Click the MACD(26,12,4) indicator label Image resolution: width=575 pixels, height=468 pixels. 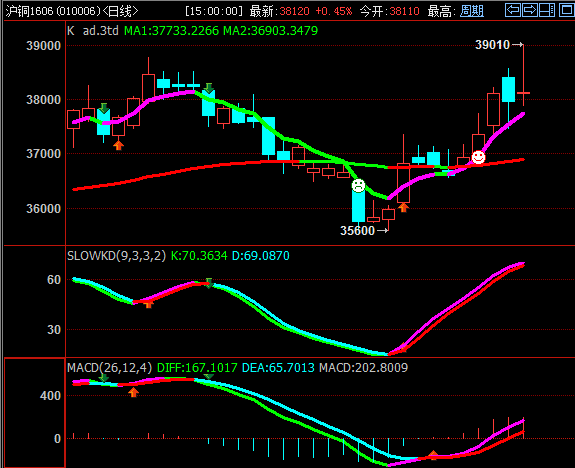point(109,368)
